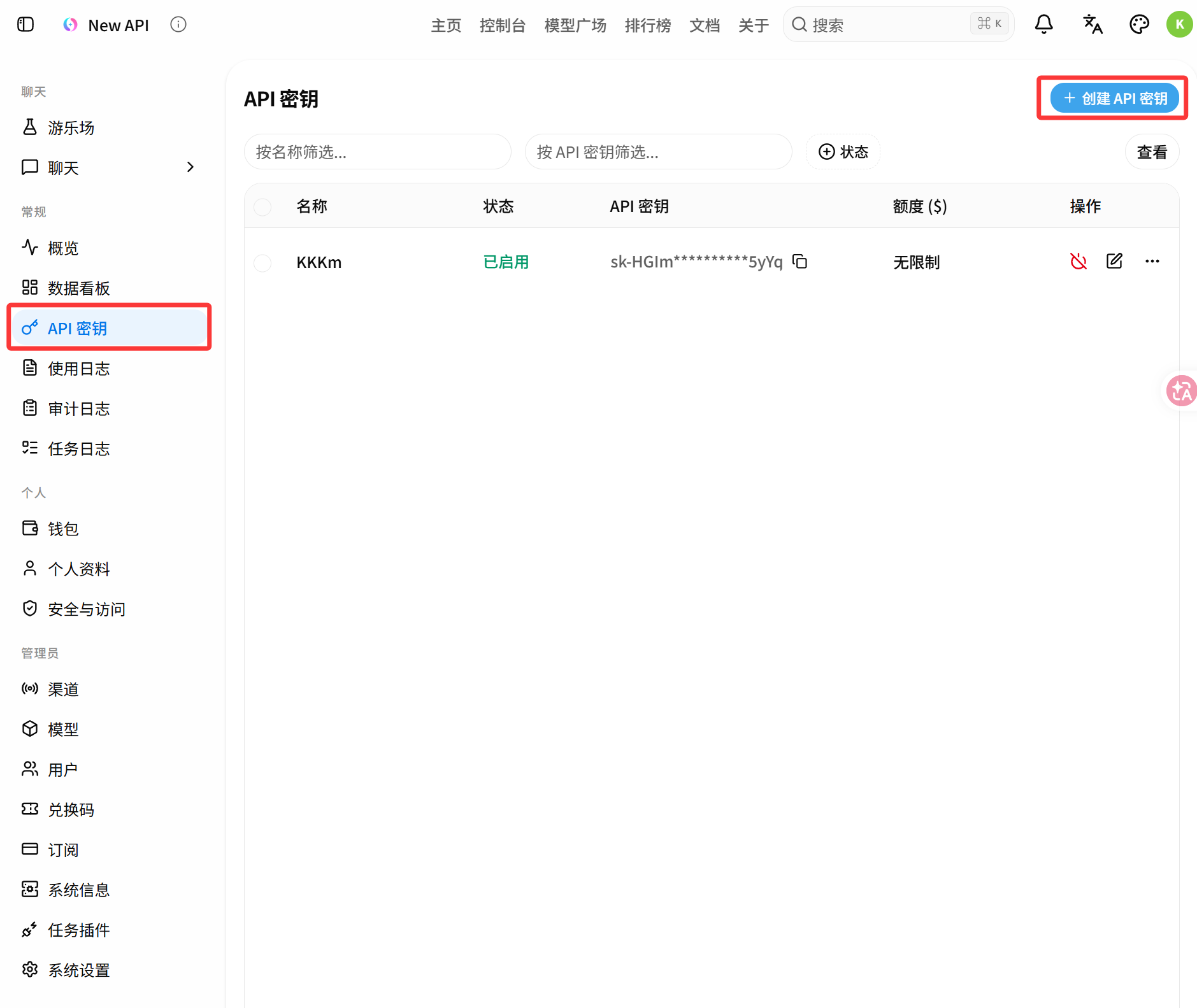Copy the KKKm API key
The height and width of the screenshot is (1008, 1197).
click(x=800, y=261)
